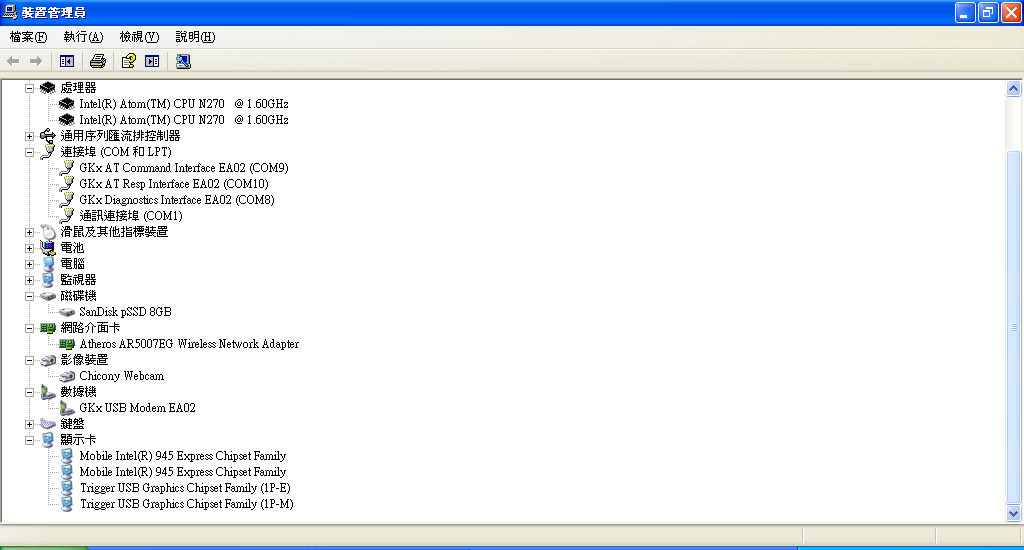Select the imaging device 影像裝置 icon

click(48, 360)
